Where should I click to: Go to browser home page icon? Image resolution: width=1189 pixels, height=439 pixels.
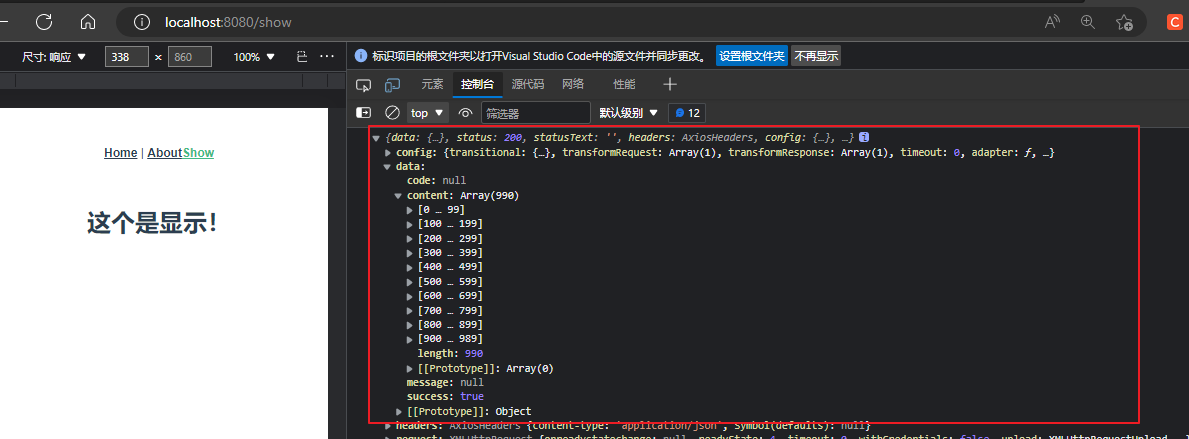pos(88,22)
